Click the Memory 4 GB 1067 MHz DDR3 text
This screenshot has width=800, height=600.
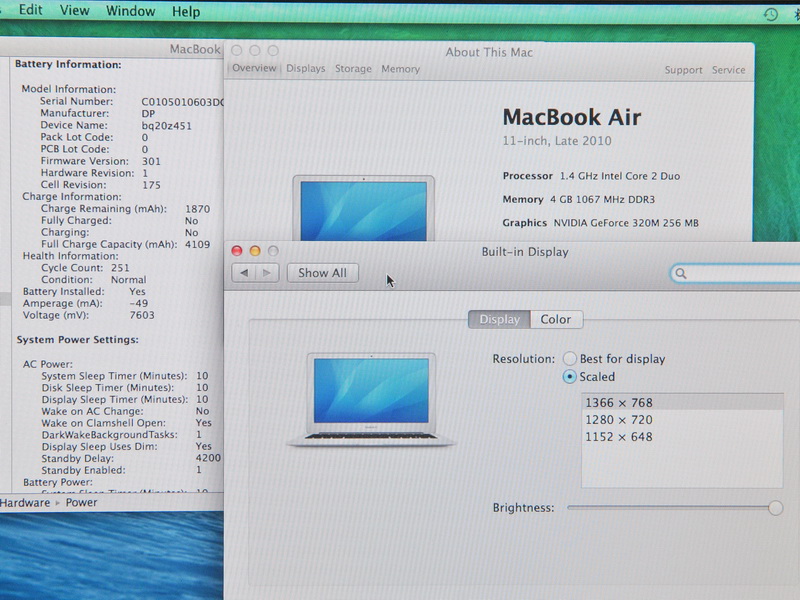click(x=579, y=199)
